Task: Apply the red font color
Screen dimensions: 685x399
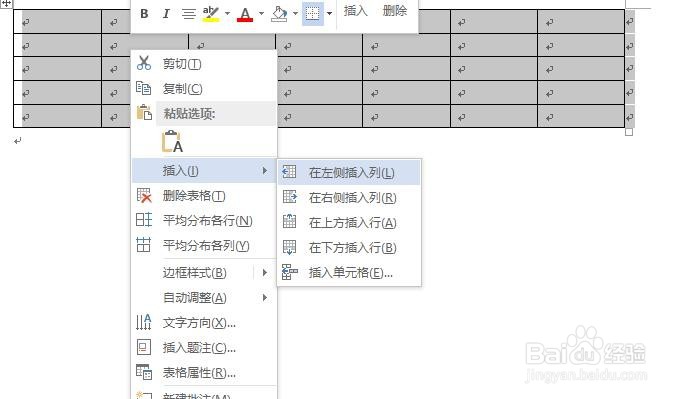Action: pyautogui.click(x=245, y=14)
